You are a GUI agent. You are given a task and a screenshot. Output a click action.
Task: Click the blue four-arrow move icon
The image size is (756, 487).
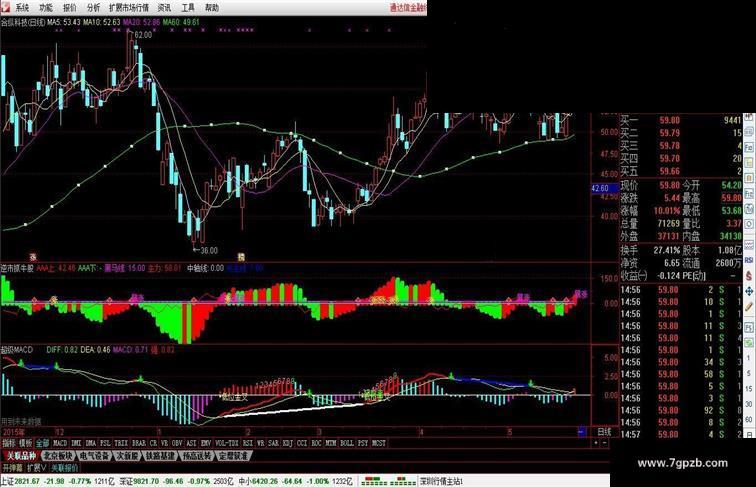pos(749,291)
